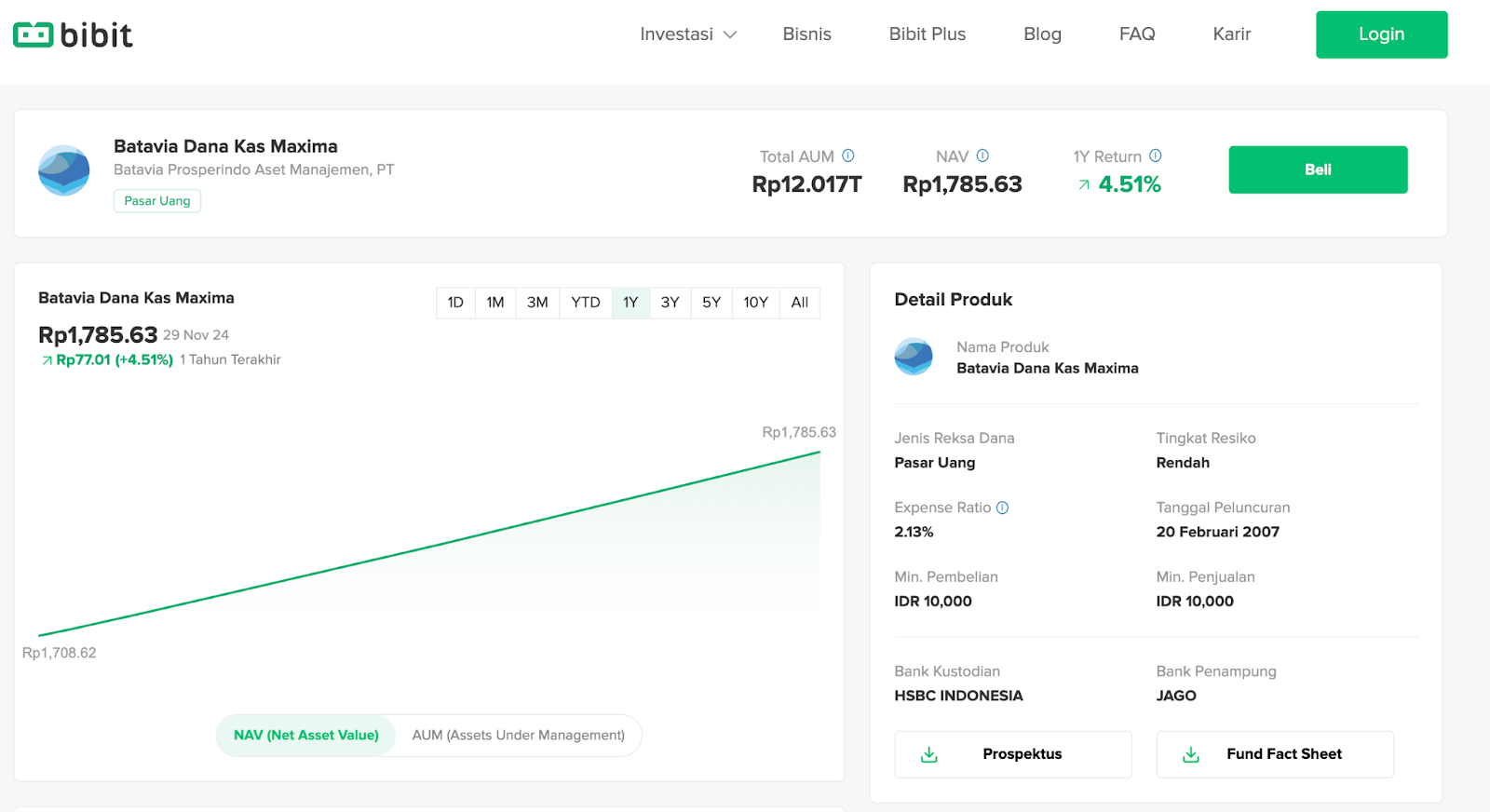Click the Total AUM info icon
1490x812 pixels.
(848, 156)
